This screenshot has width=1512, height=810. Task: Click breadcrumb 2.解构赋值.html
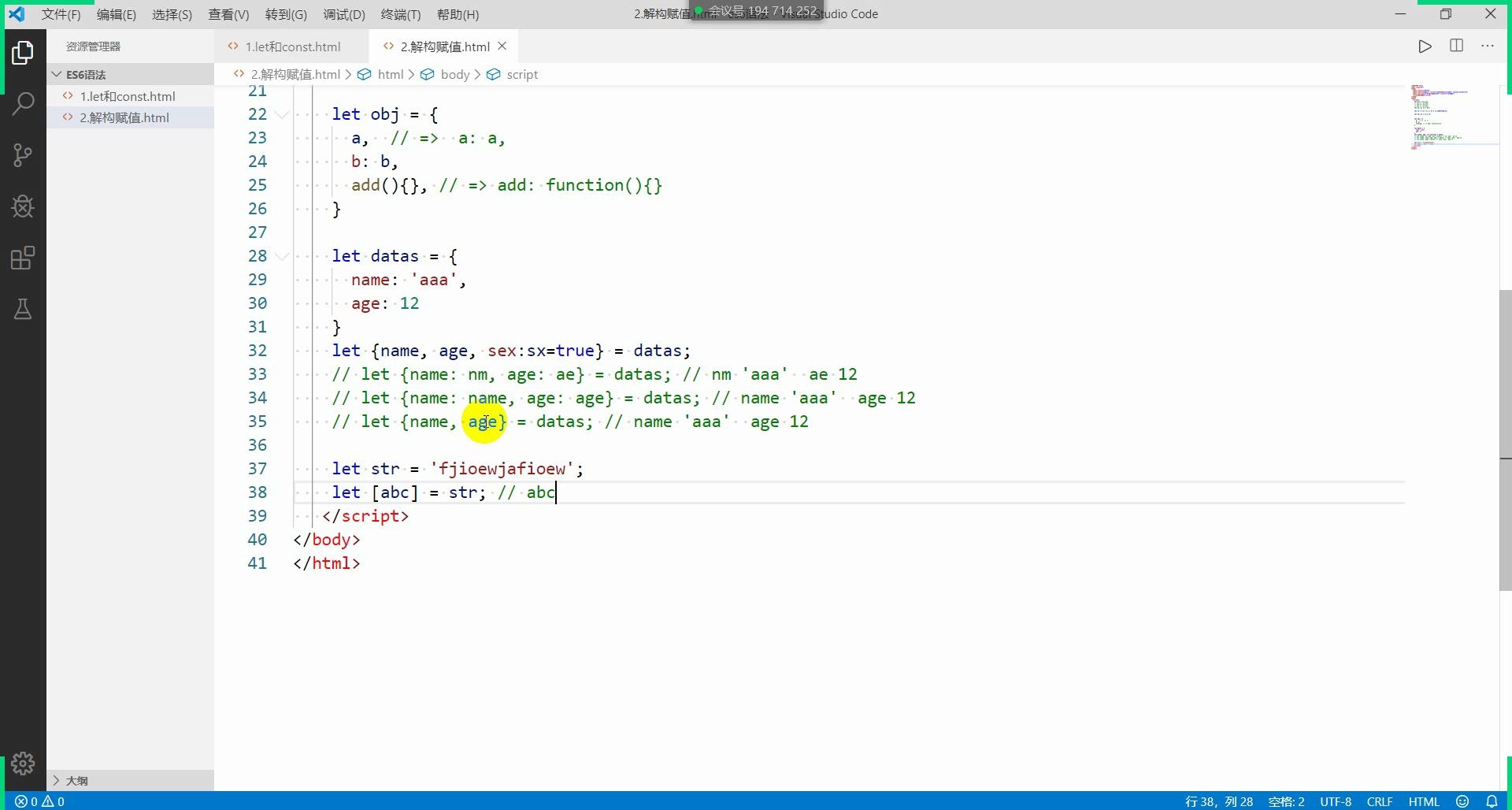(295, 74)
